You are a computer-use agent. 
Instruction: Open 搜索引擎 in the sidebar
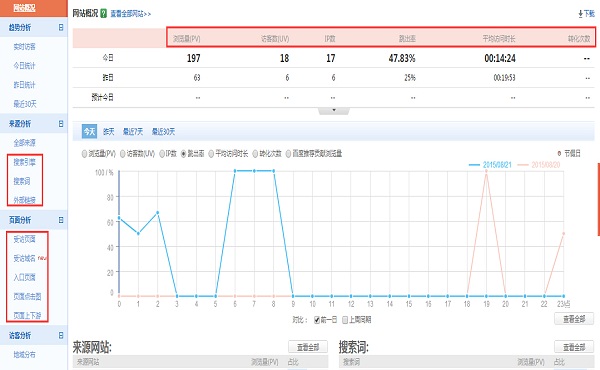[x=24, y=162]
